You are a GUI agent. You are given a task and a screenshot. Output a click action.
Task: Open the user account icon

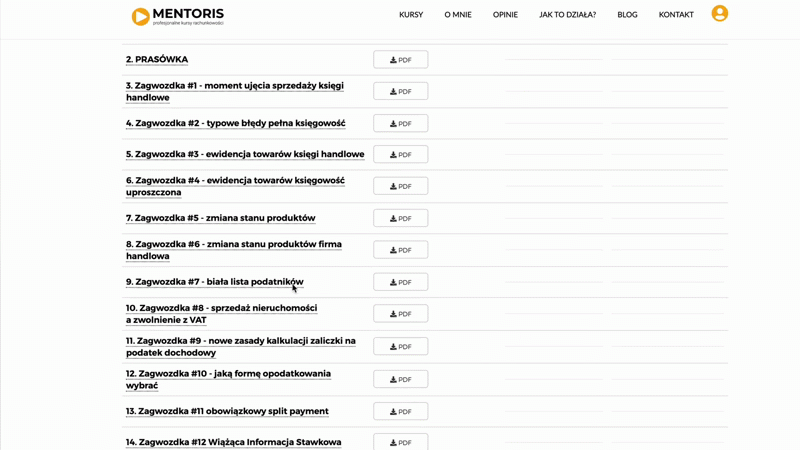point(719,13)
